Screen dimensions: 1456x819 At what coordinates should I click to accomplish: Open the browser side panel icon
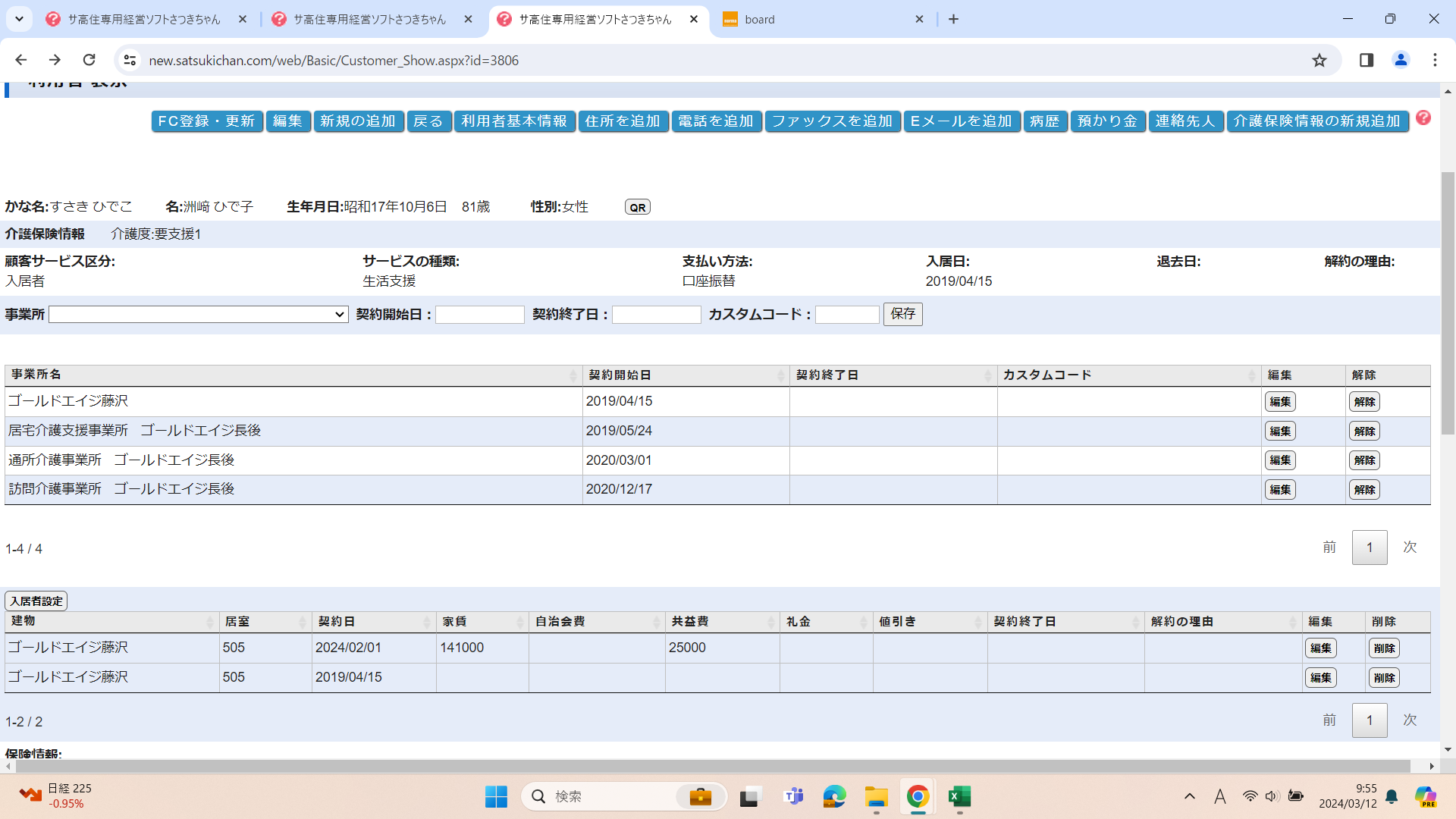pos(1367,60)
